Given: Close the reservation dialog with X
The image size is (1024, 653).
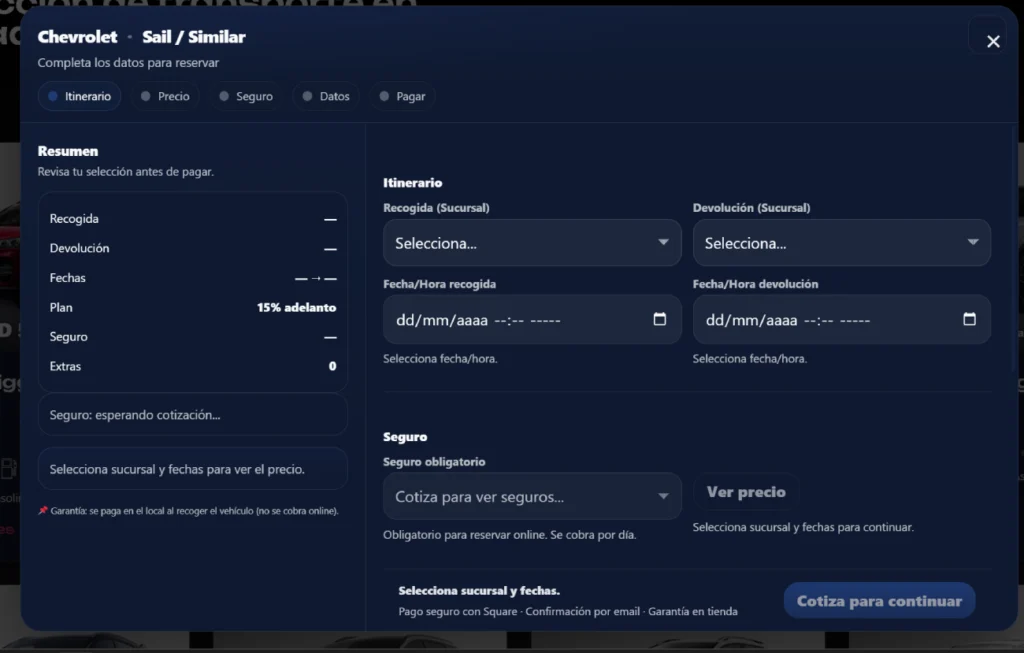Looking at the screenshot, I should 992,41.
